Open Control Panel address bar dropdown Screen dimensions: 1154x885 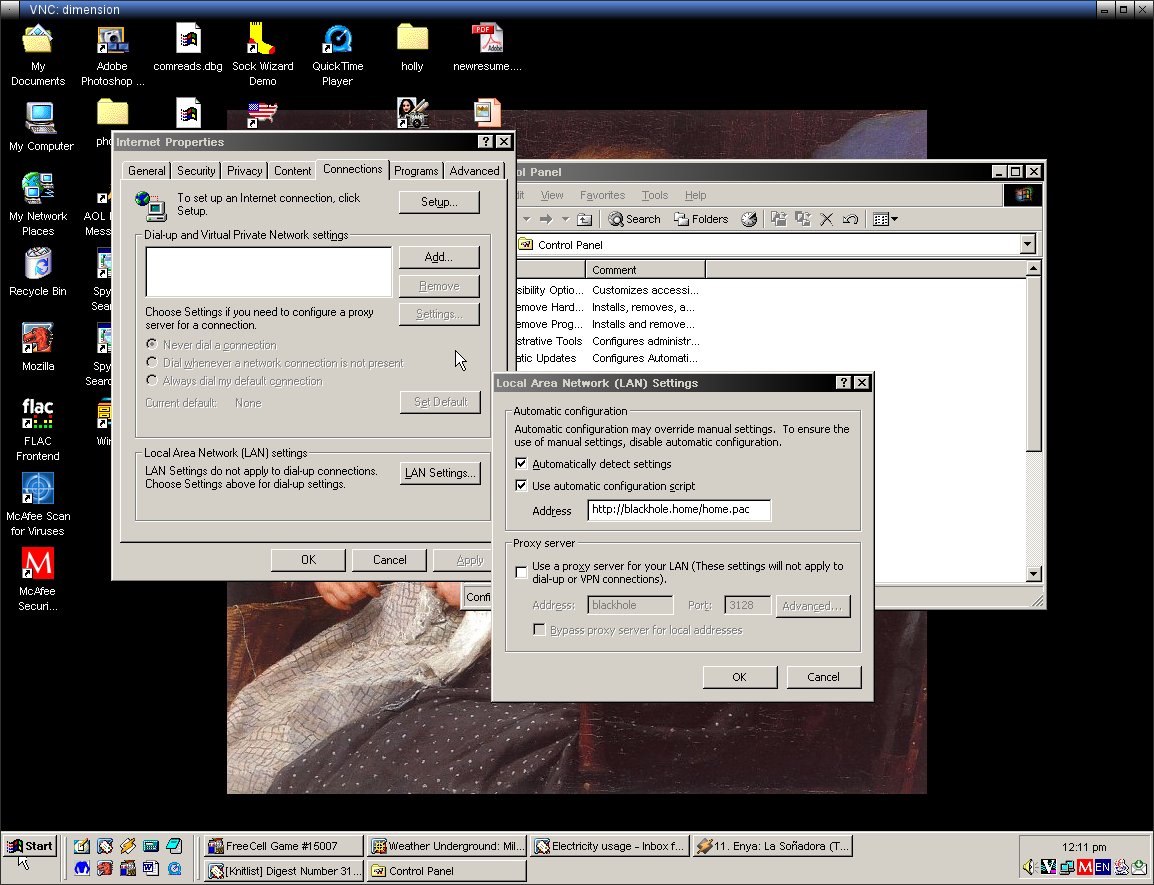coord(1027,244)
